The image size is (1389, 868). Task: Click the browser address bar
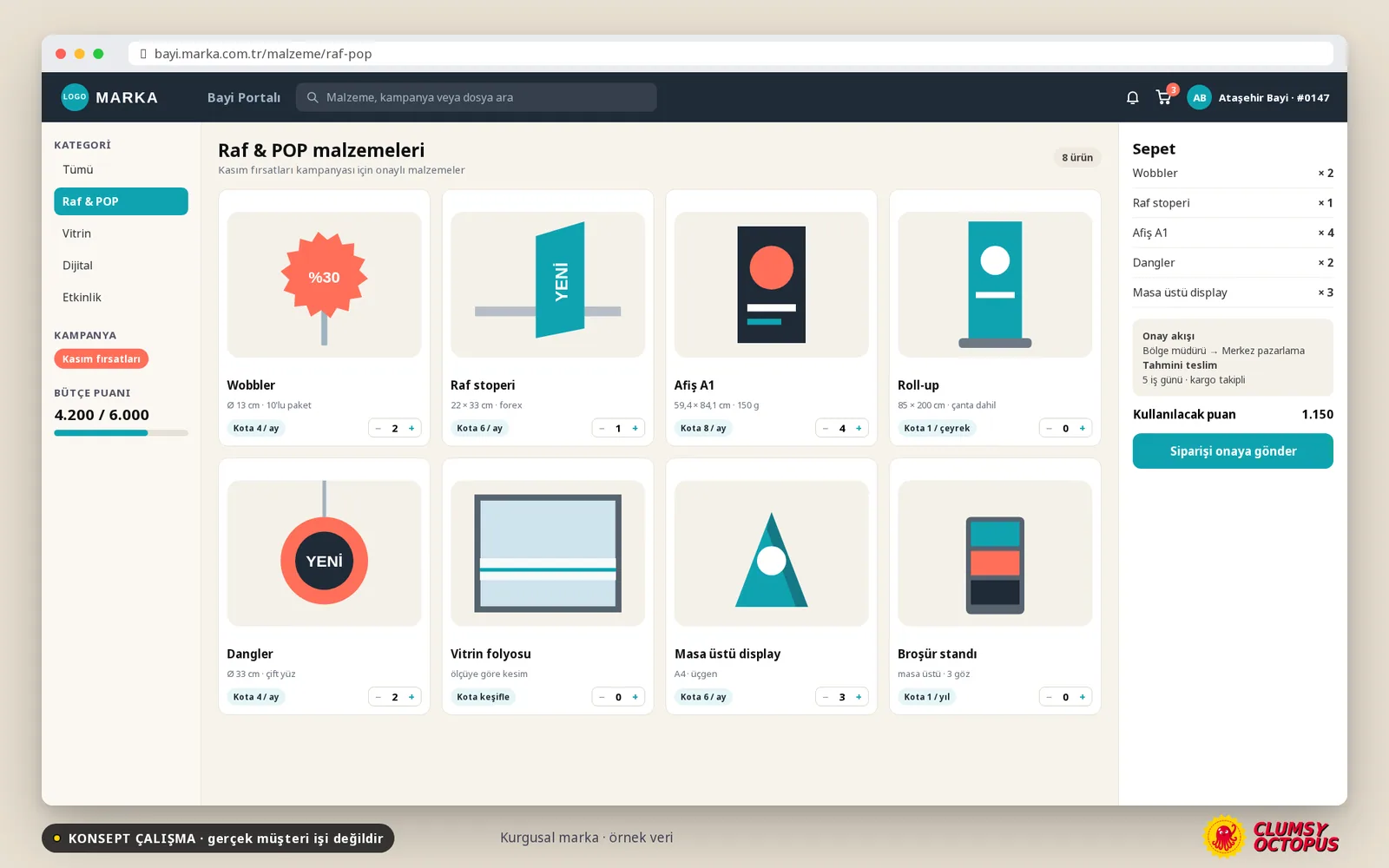pos(731,54)
